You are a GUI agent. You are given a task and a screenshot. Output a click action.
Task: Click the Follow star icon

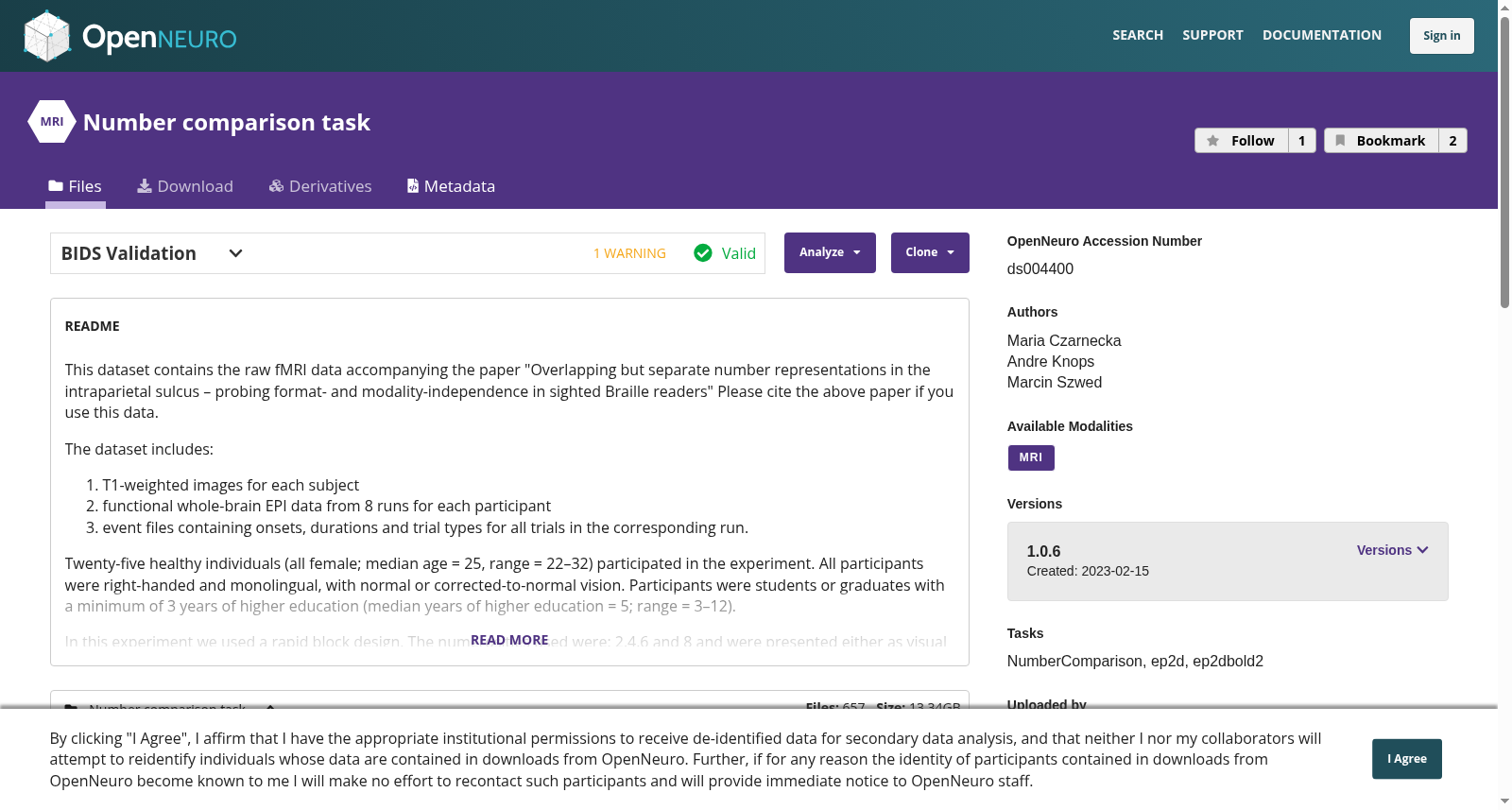(x=1213, y=141)
